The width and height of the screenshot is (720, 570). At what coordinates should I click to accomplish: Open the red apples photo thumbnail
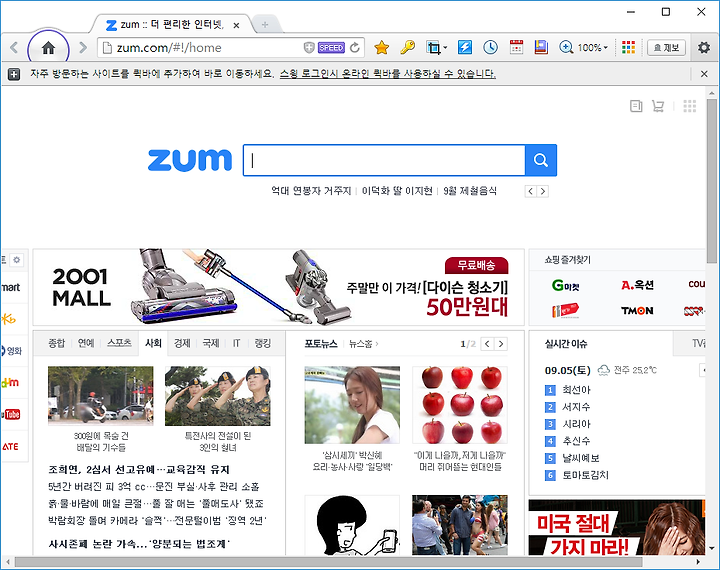(x=460, y=405)
